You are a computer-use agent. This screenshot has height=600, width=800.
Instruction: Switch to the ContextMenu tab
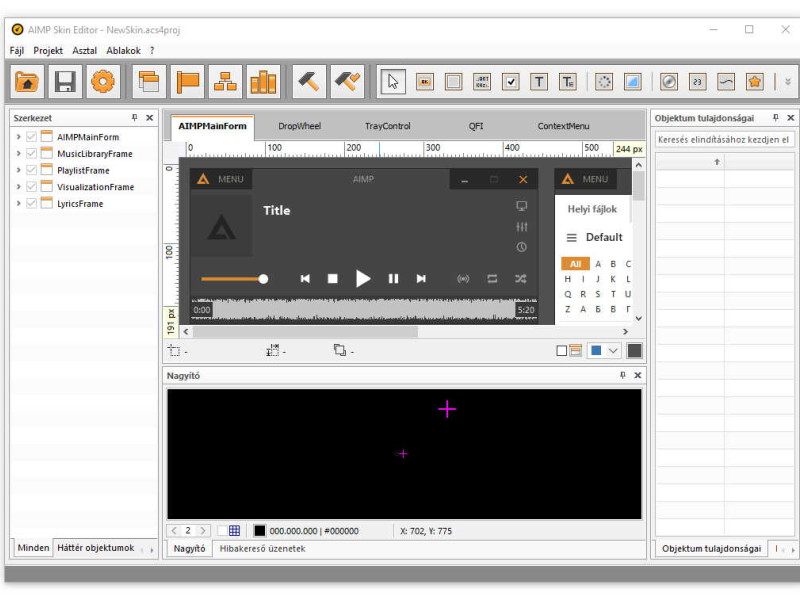[x=563, y=126]
